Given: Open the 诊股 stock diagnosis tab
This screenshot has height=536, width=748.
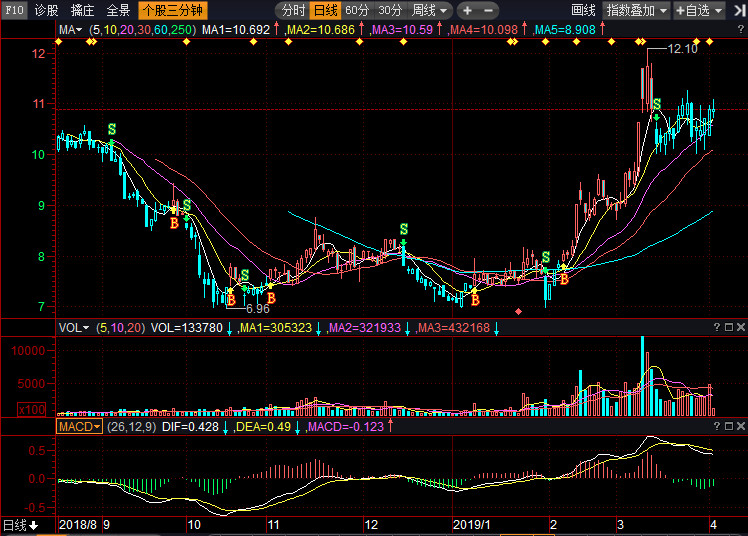Looking at the screenshot, I should (46, 10).
